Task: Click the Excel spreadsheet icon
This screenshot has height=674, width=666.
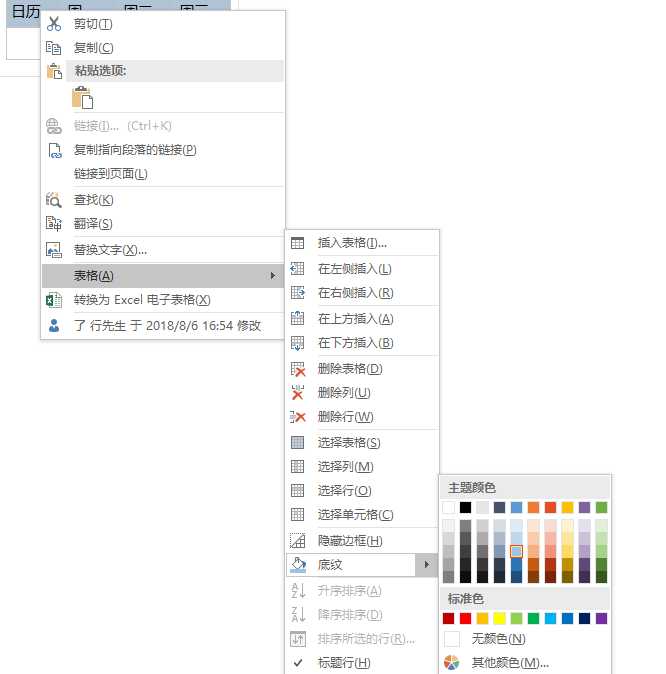Action: tap(54, 300)
